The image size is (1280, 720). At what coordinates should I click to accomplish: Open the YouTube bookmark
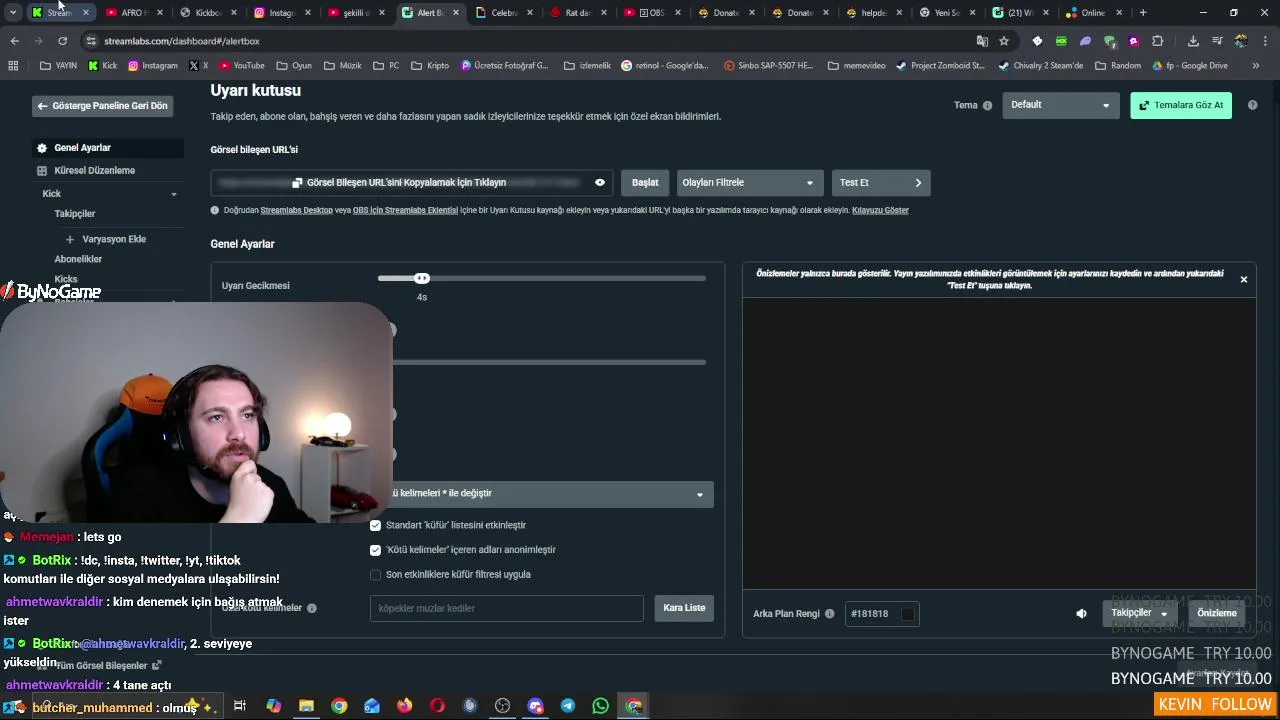[x=242, y=65]
